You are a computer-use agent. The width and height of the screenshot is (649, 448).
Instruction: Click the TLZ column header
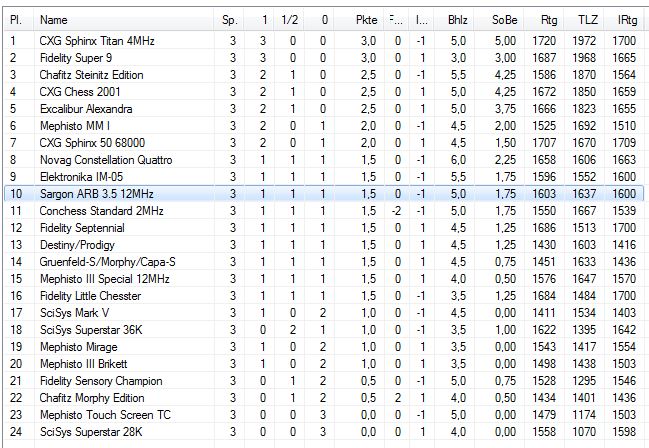point(587,19)
